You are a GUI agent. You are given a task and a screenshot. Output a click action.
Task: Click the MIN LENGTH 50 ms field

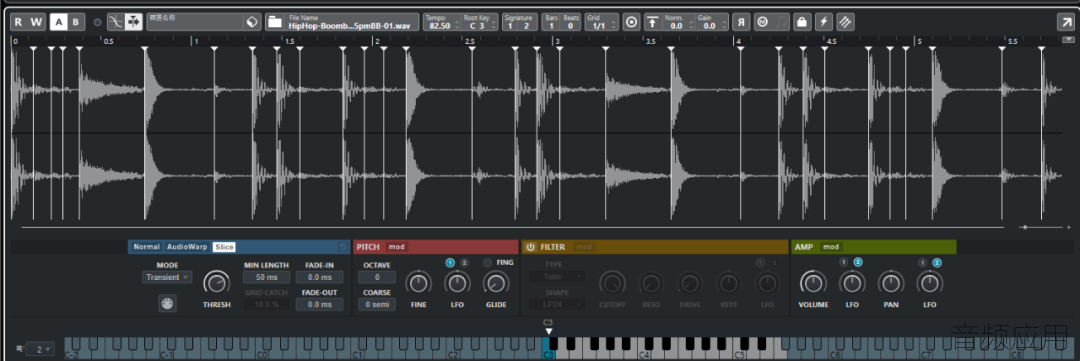tap(266, 277)
